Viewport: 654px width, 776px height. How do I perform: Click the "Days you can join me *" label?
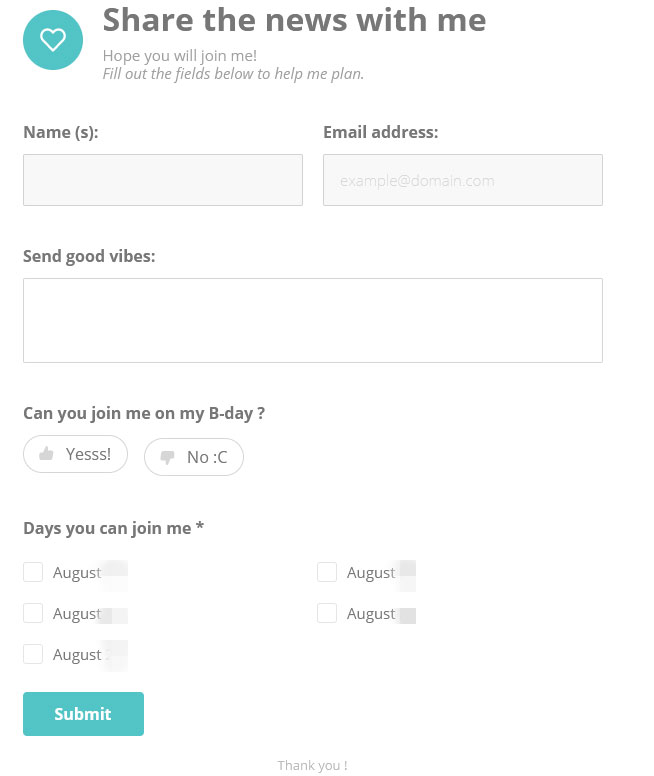[x=114, y=528]
